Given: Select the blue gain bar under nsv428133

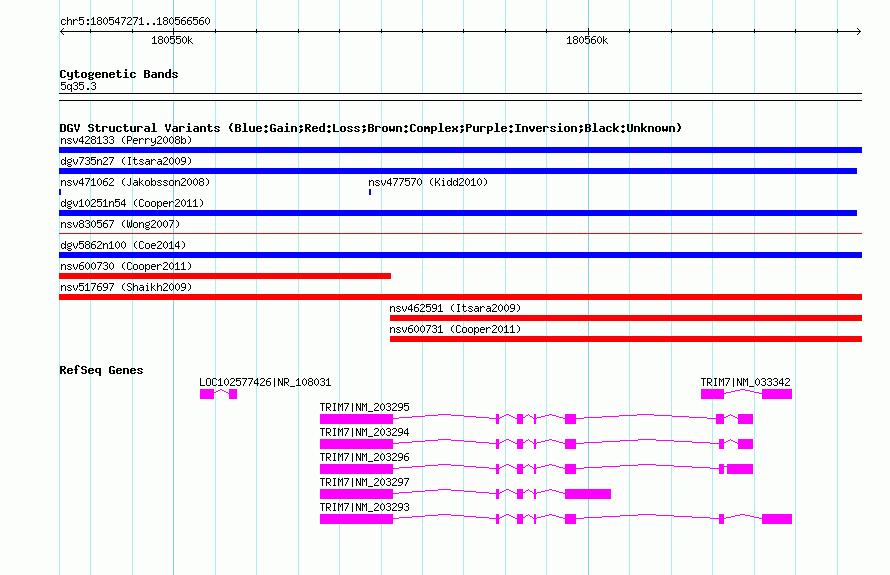Looking at the screenshot, I should pyautogui.click(x=460, y=150).
